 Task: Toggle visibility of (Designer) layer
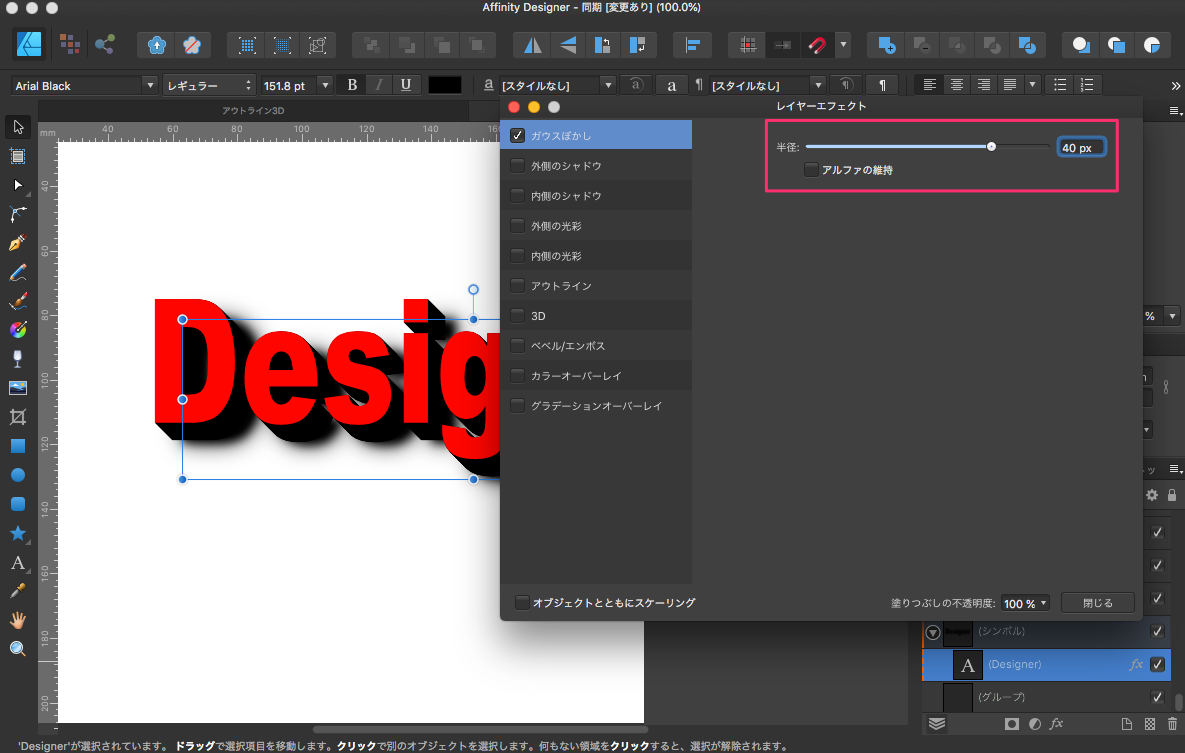tap(1157, 664)
